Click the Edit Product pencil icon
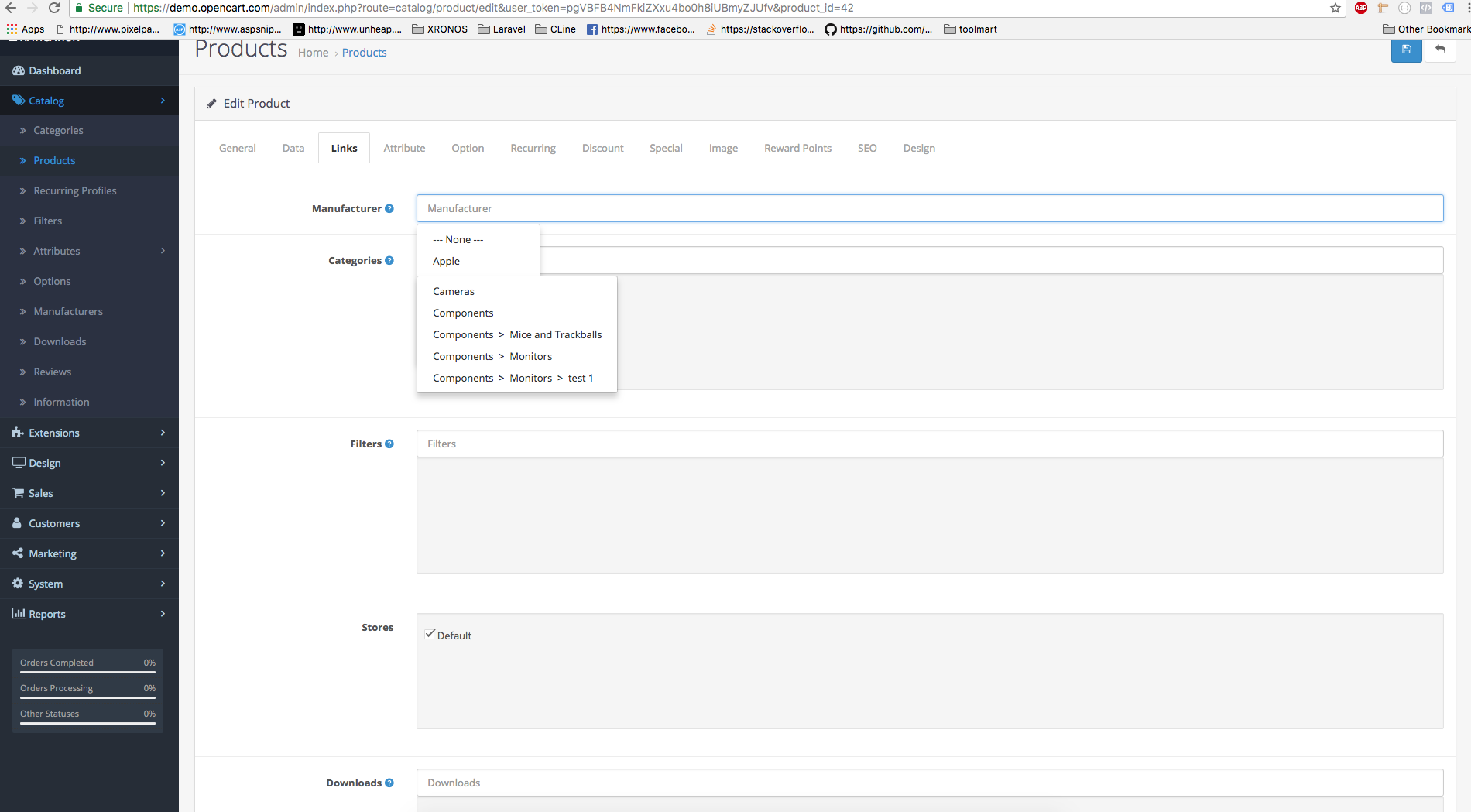The image size is (1471, 812). (211, 104)
